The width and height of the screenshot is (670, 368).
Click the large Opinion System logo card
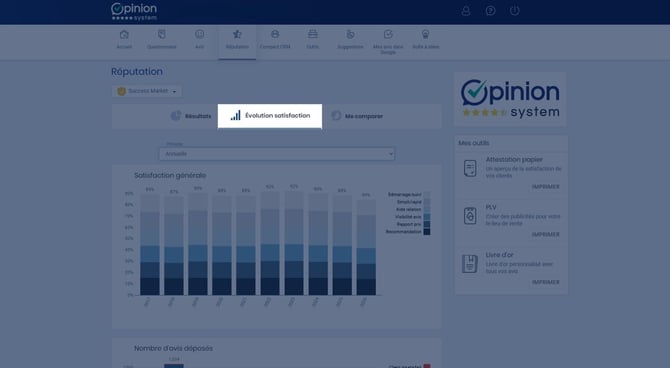(x=511, y=99)
